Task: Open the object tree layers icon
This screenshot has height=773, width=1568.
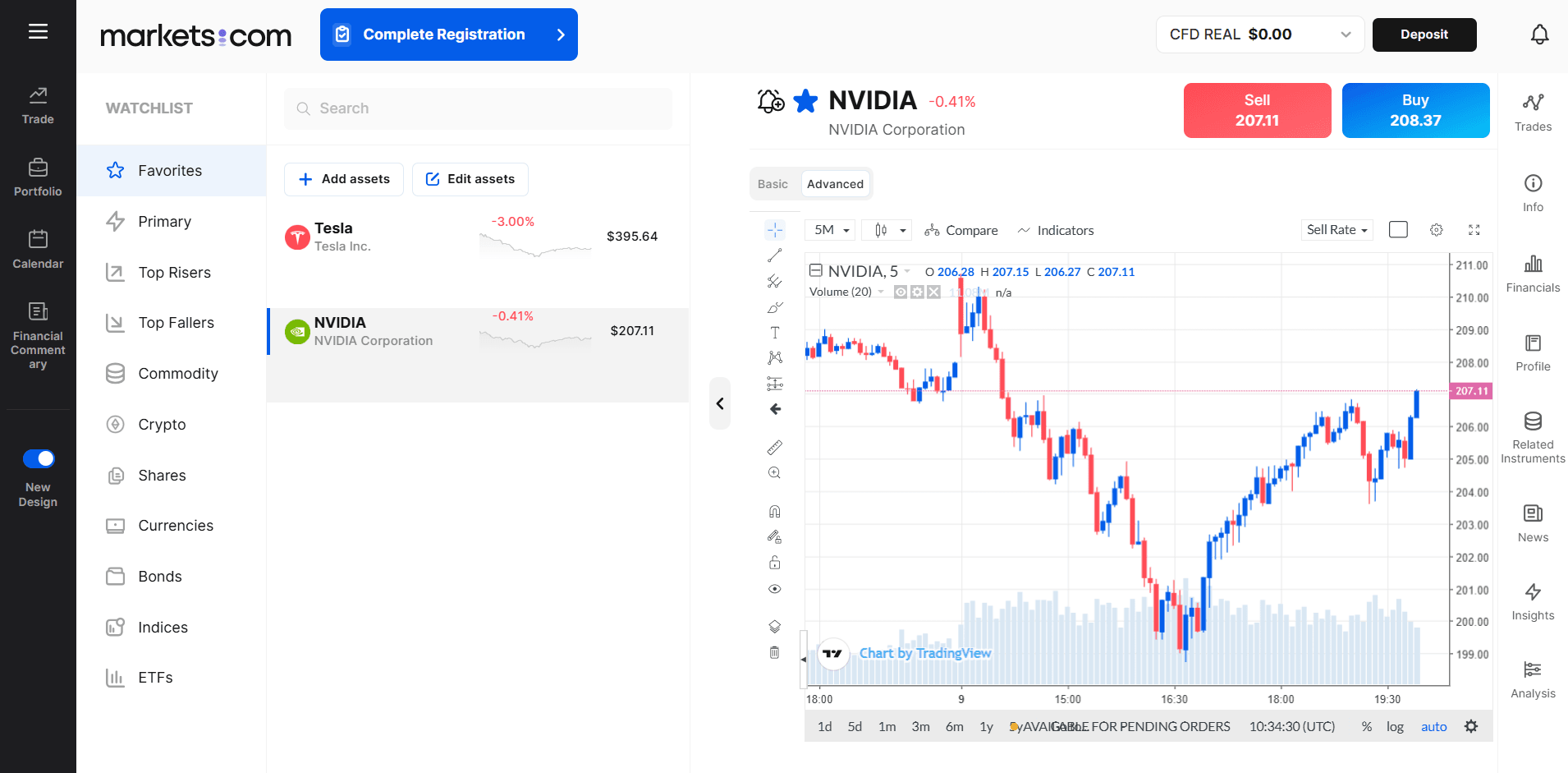Action: click(774, 627)
